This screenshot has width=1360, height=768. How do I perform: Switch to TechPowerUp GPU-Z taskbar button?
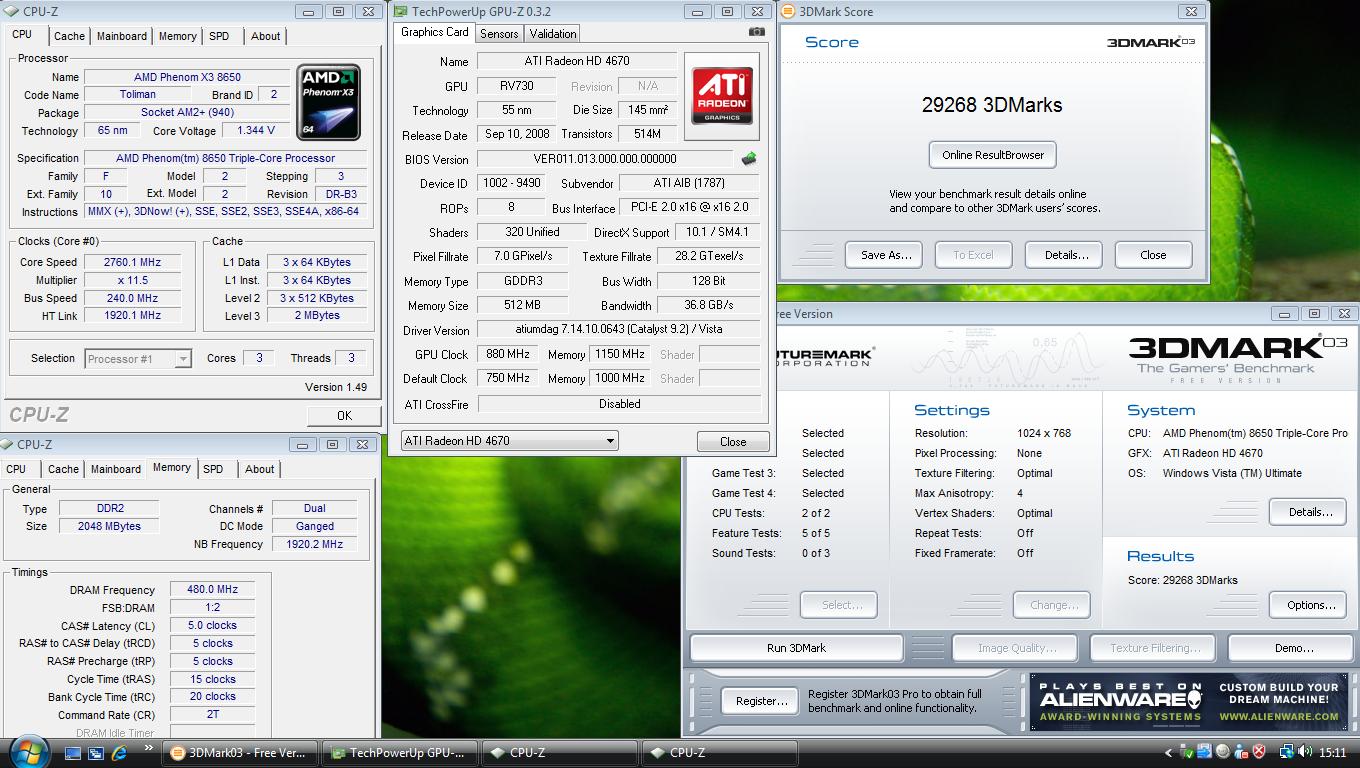402,753
